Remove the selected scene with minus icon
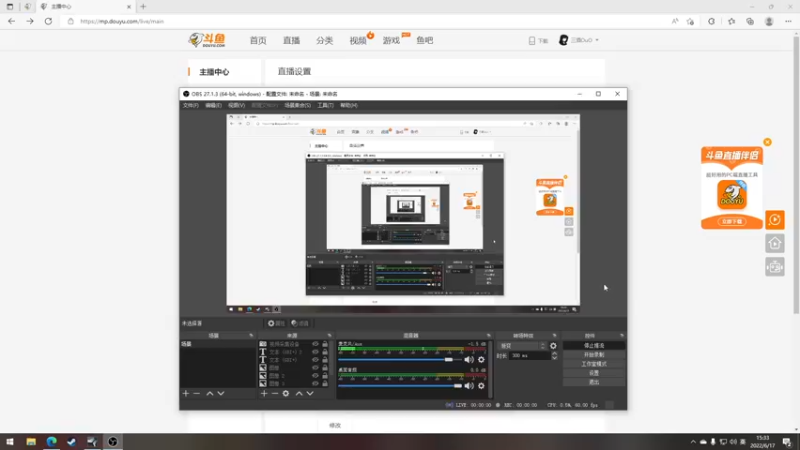 tap(196, 393)
